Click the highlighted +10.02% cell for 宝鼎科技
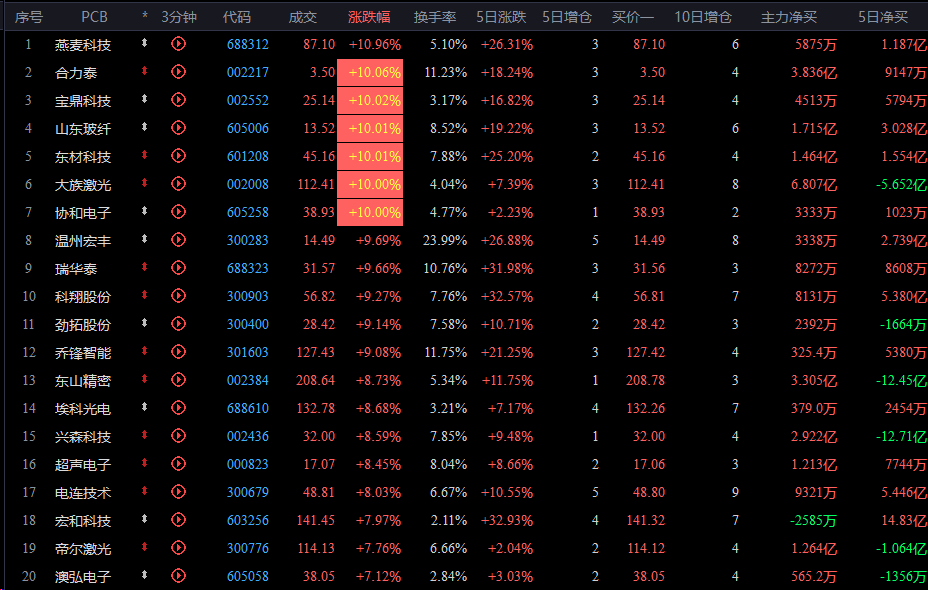Screen dimensions: 928x590 coord(370,101)
